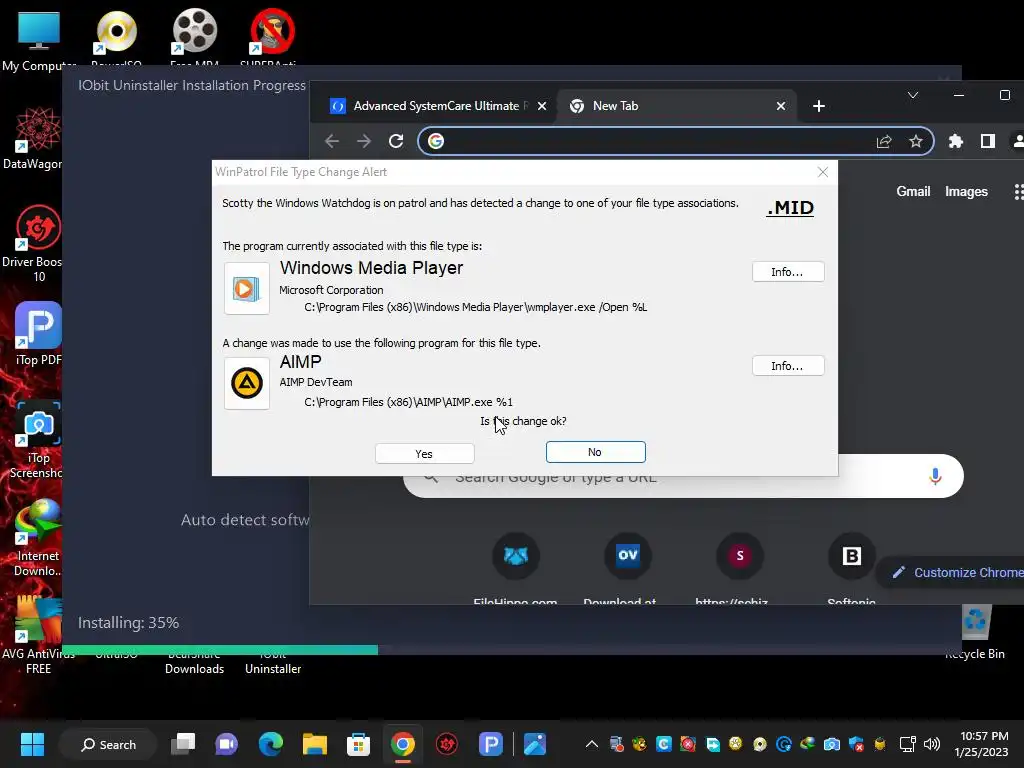Open a new Chrome tab with plus button
This screenshot has height=768, width=1024.
(x=818, y=106)
